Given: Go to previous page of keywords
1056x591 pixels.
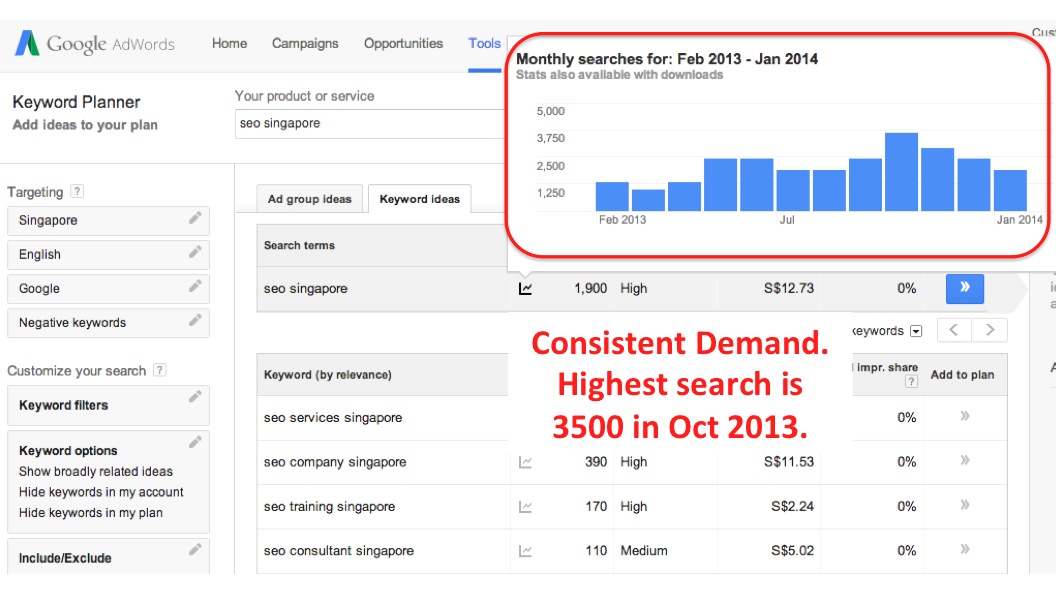Looking at the screenshot, I should coord(955,330).
